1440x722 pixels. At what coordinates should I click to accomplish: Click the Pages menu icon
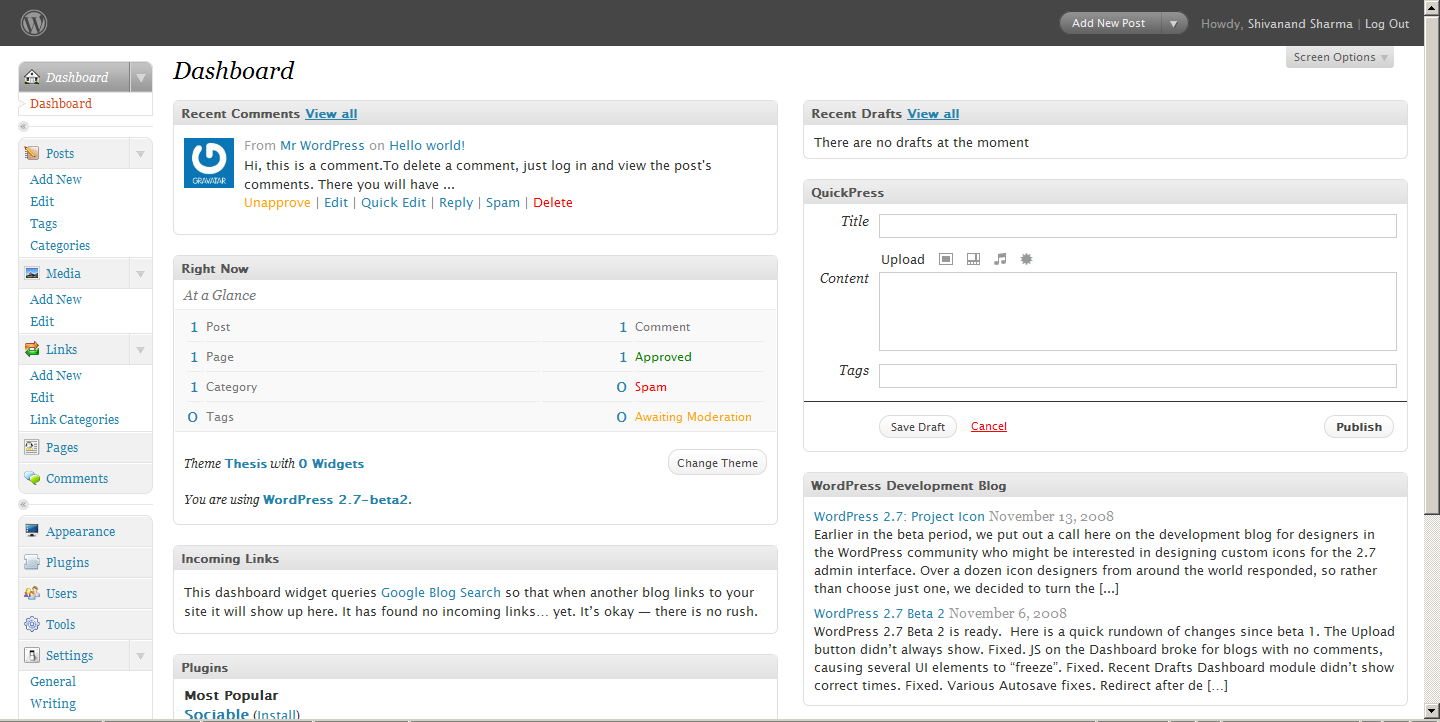pos(32,447)
